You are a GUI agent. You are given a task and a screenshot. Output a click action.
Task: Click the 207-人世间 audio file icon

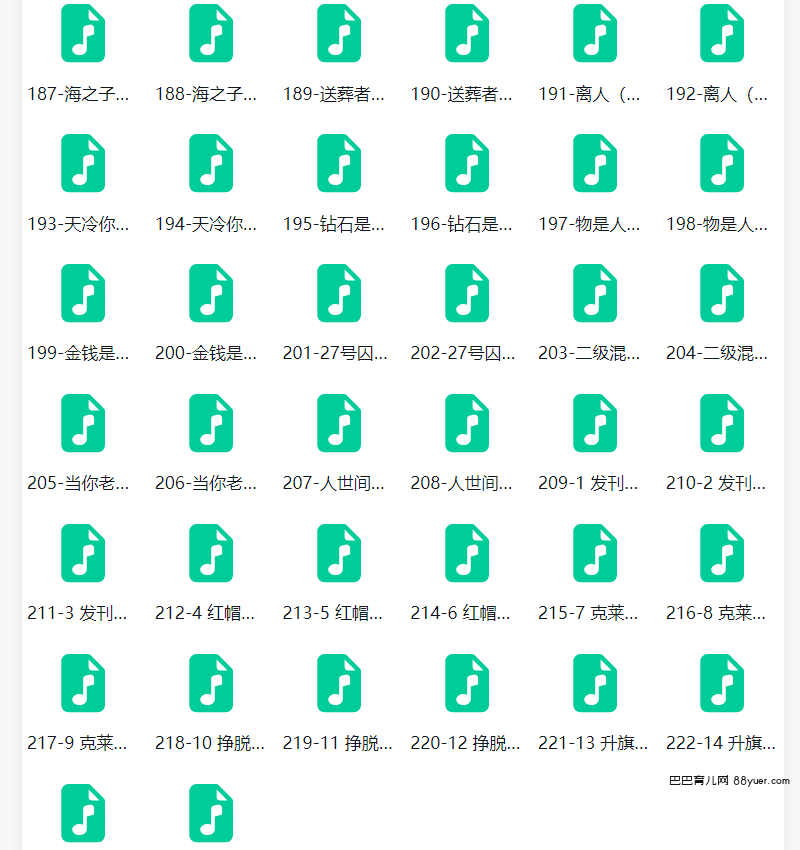point(339,423)
